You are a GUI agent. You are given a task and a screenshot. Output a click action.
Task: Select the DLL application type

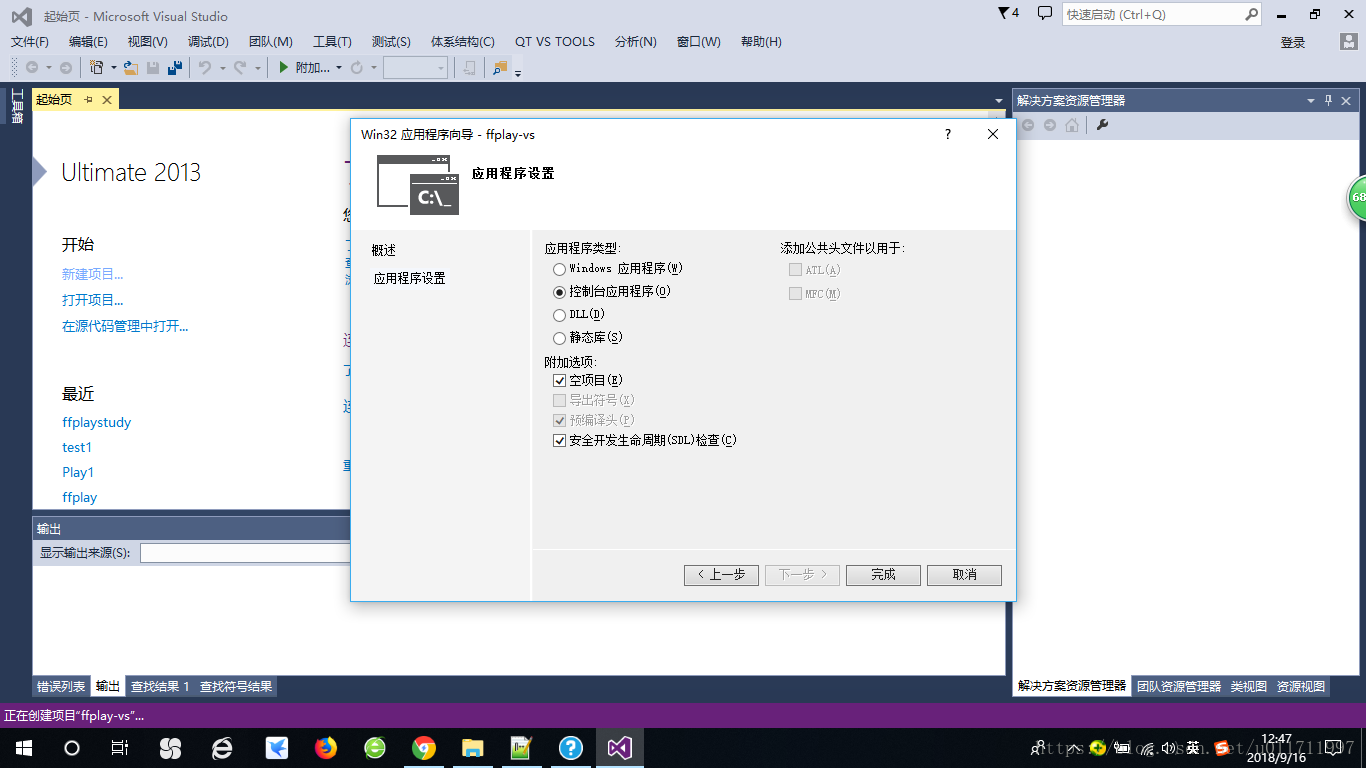point(559,315)
